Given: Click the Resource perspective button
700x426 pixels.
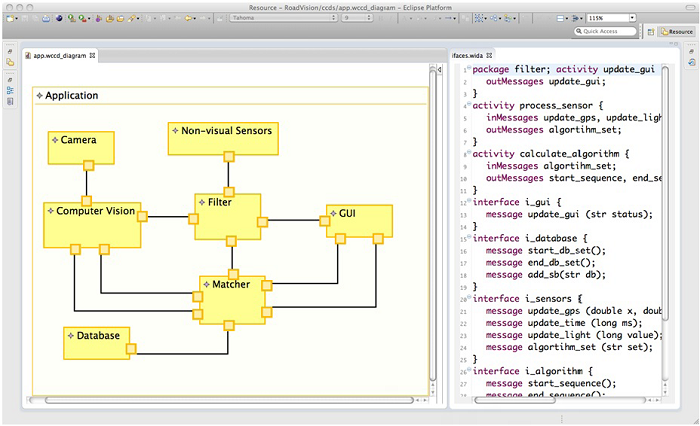Looking at the screenshot, I should (677, 32).
